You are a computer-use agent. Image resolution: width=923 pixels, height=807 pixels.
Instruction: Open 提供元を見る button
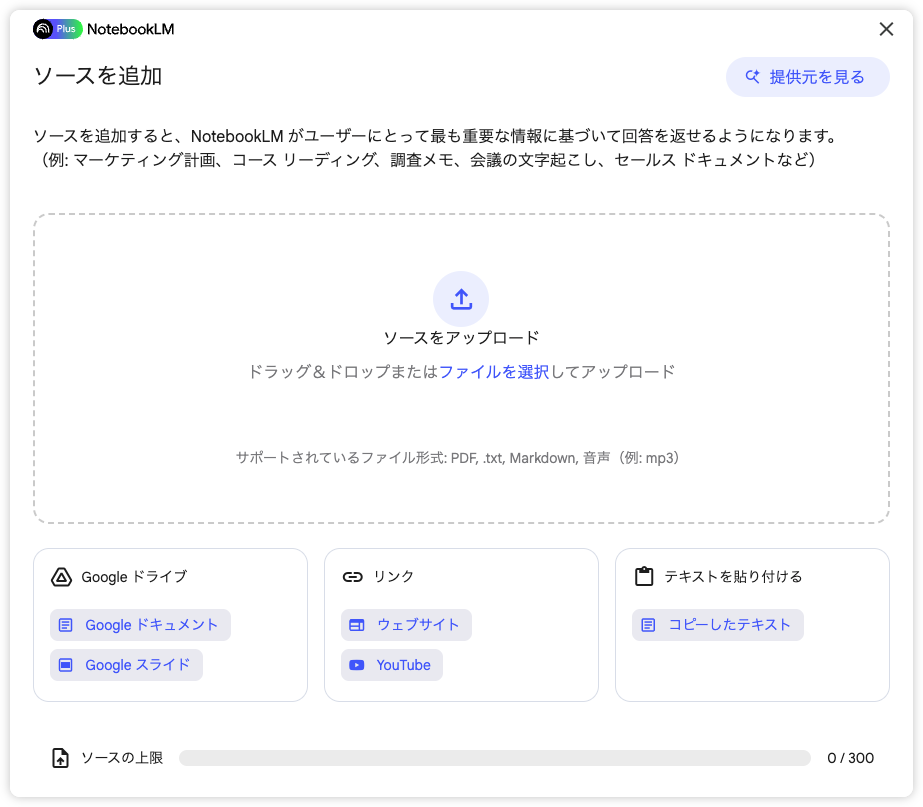coord(807,77)
